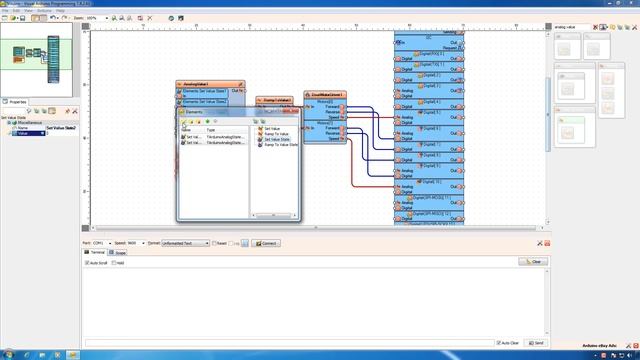Open the Zoom percentage dropdown
The width and height of the screenshot is (640, 360).
pyautogui.click(x=107, y=18)
